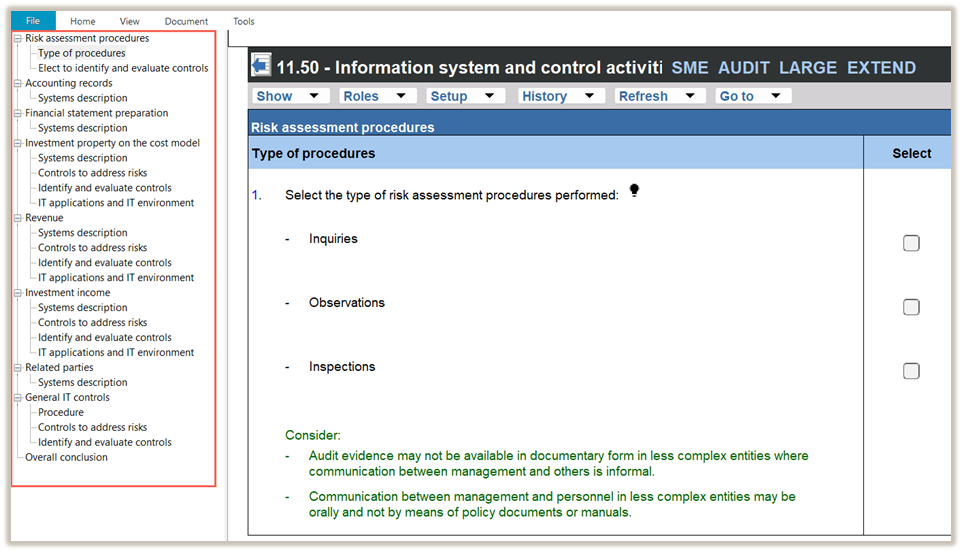This screenshot has height=552, width=962.
Task: Collapse the Revenue tree node
Action: pos(18,218)
